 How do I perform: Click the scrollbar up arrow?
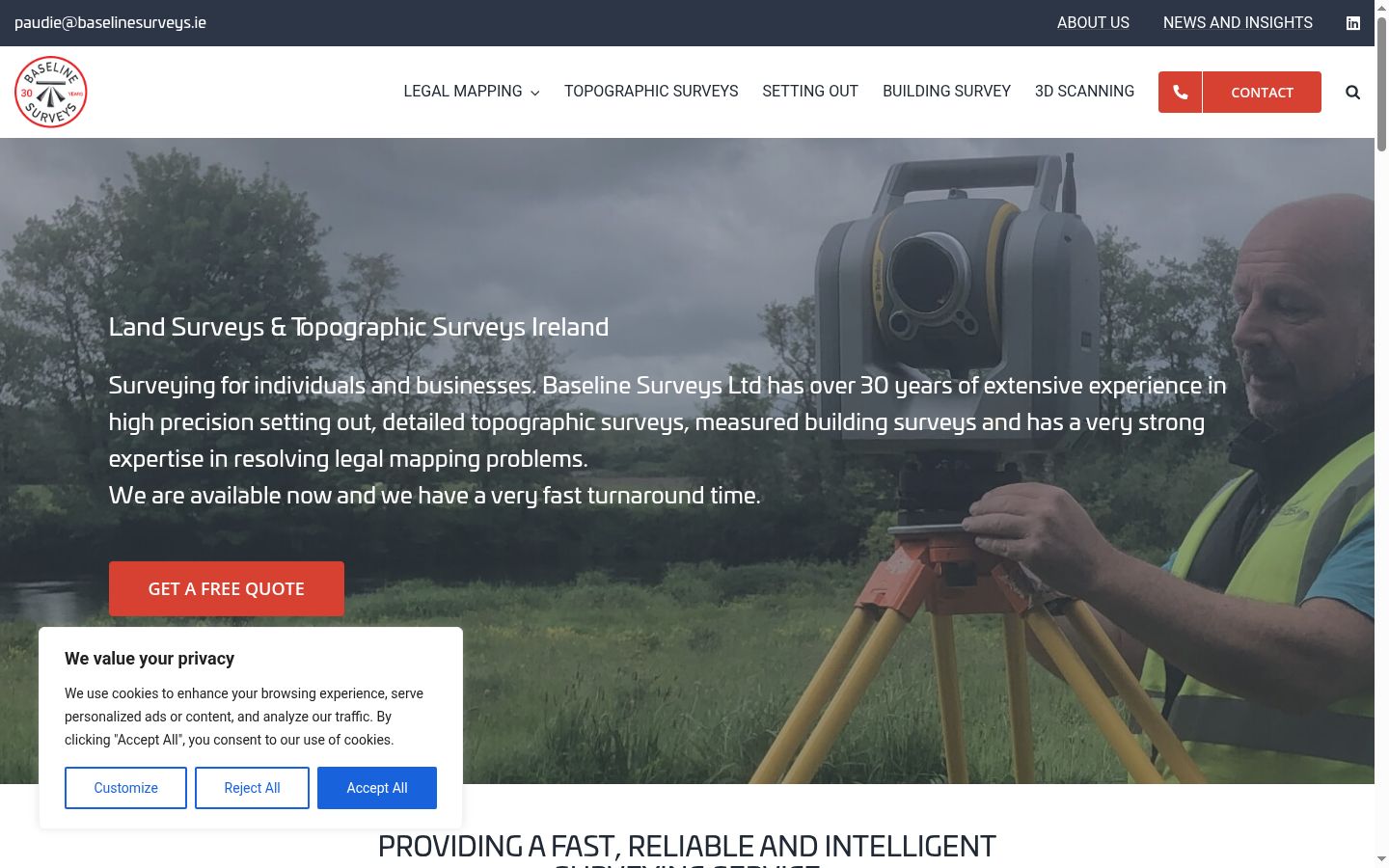click(1381, 8)
